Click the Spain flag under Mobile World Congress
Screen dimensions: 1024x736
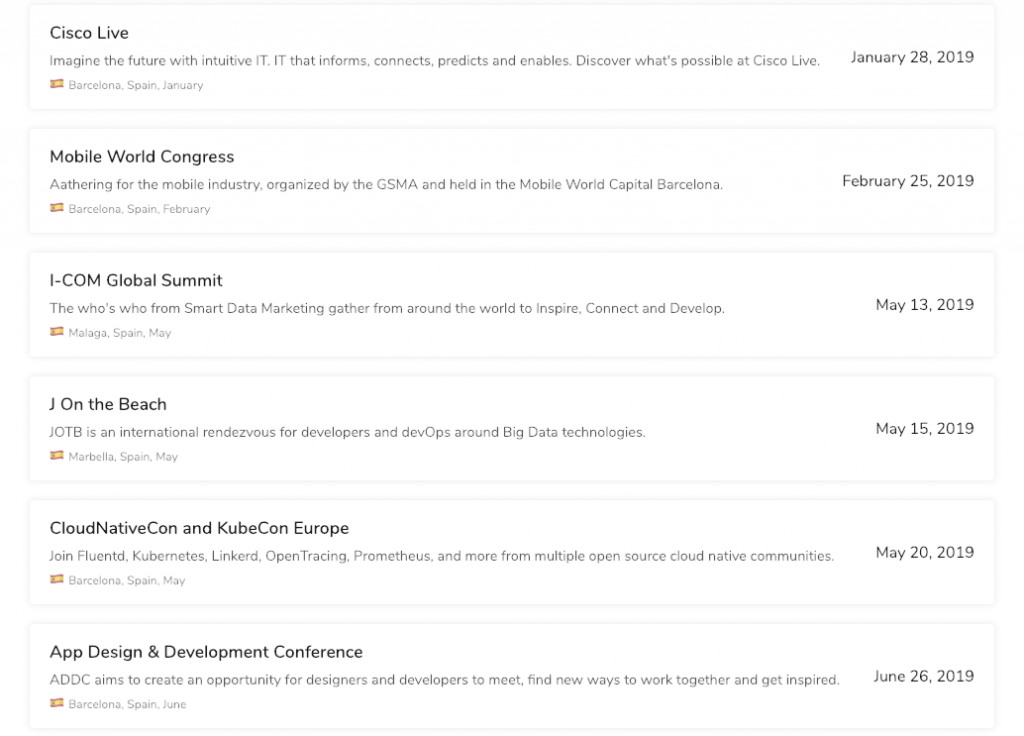[x=57, y=208]
